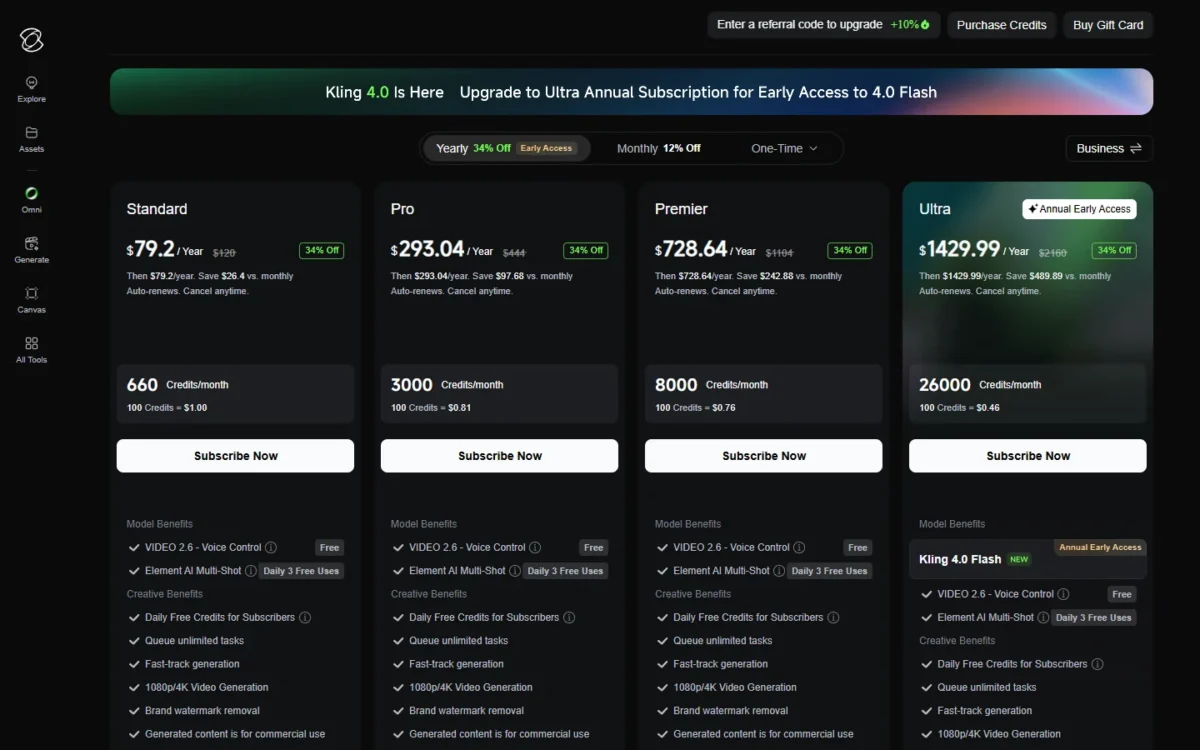Click the Annual Early Access badge on Ultra

click(x=1079, y=209)
